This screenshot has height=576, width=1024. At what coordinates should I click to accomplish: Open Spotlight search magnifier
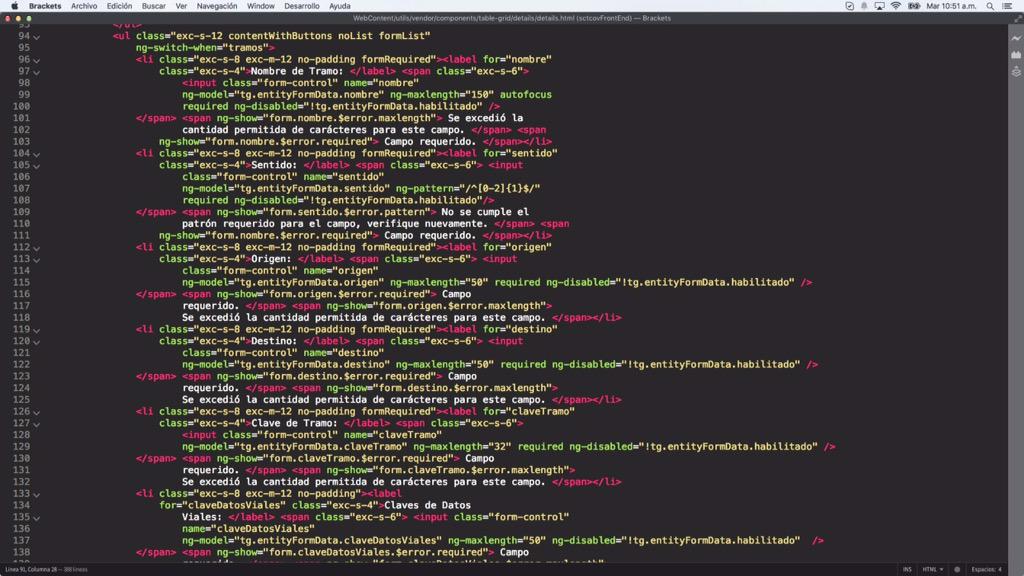(x=991, y=6)
